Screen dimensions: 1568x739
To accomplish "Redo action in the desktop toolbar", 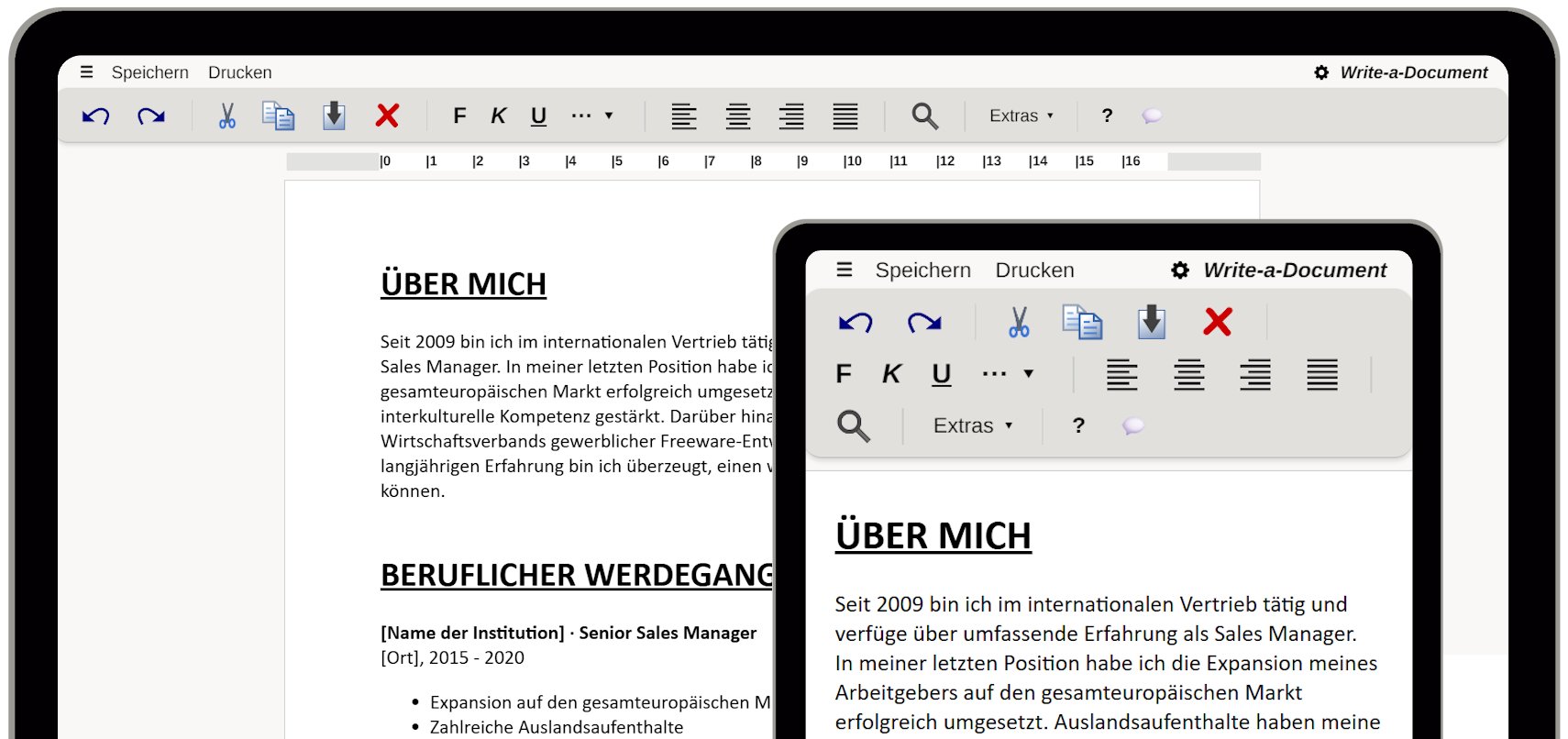I will 151,116.
